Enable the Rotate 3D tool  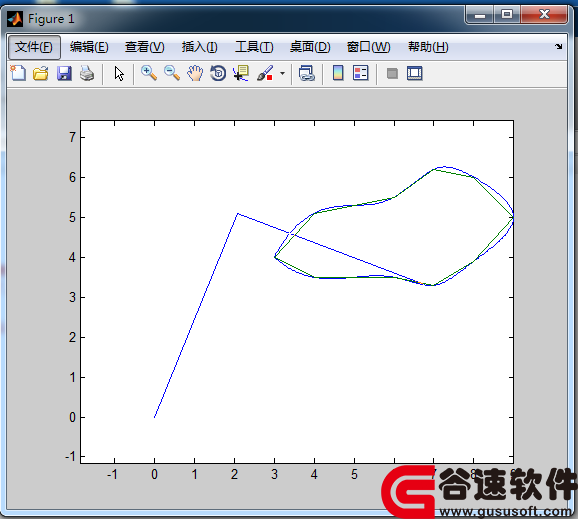[x=218, y=73]
